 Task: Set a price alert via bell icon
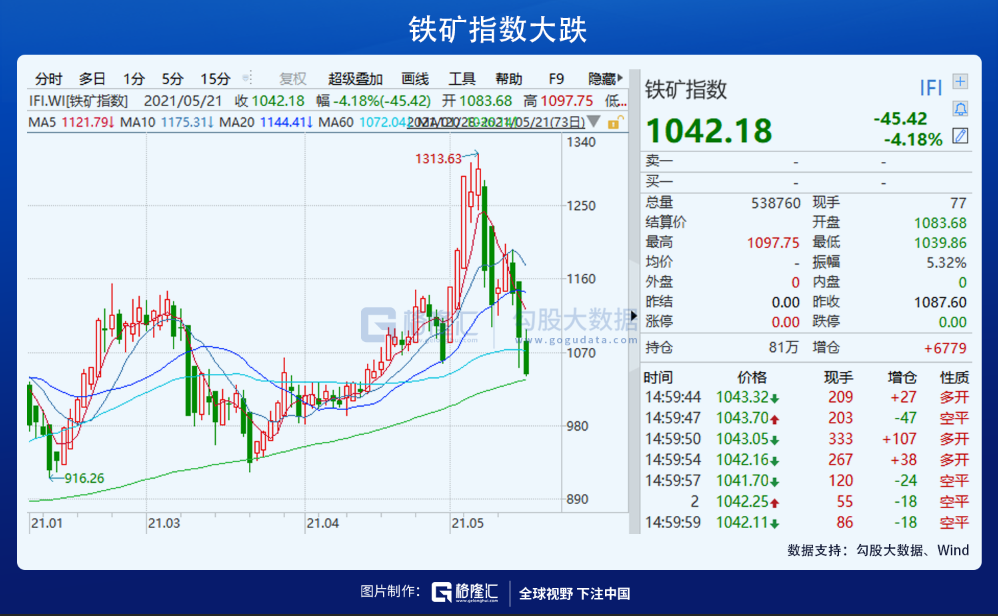(960, 109)
